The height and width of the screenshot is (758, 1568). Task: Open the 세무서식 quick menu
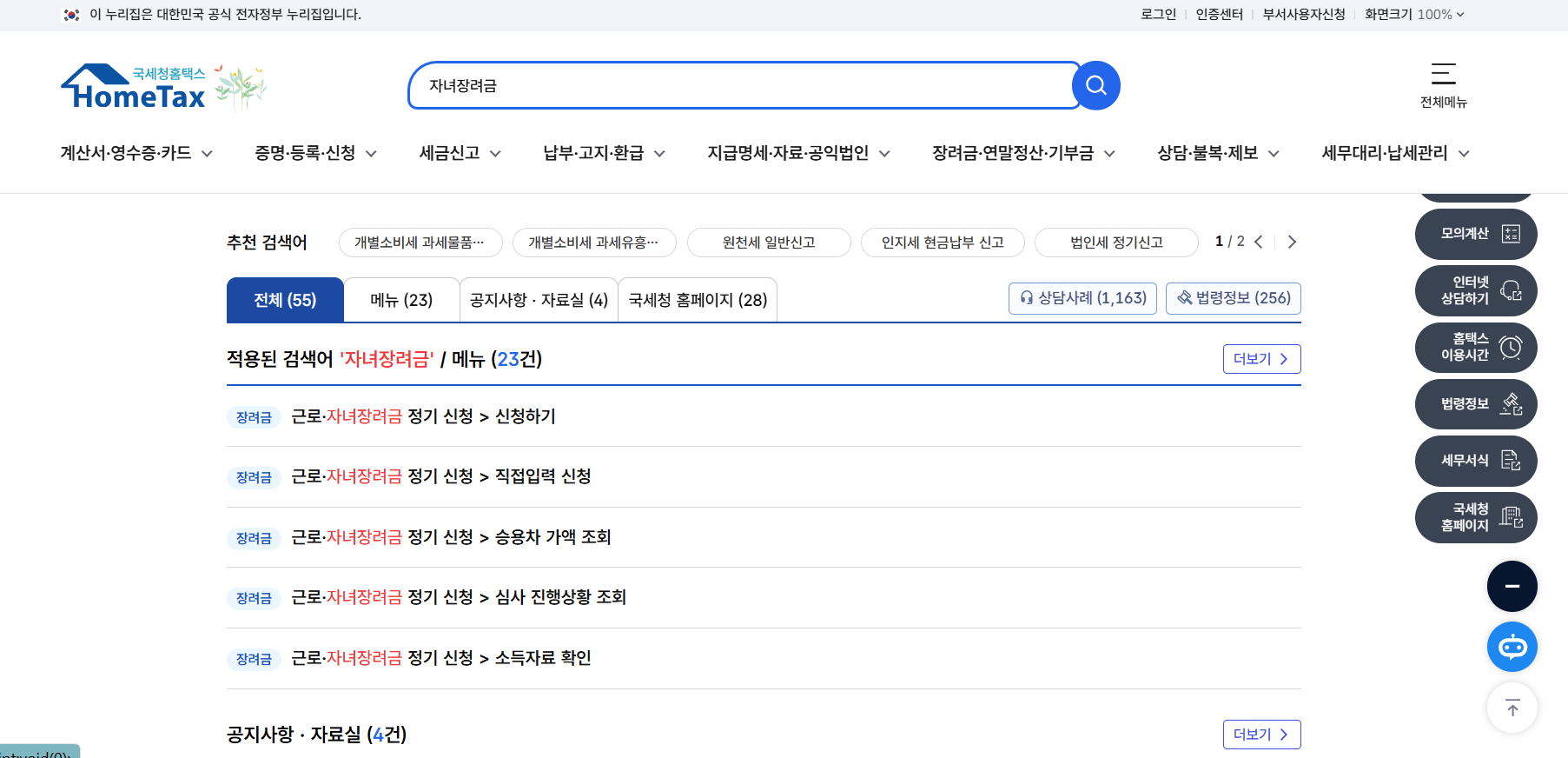pyautogui.click(x=1476, y=460)
